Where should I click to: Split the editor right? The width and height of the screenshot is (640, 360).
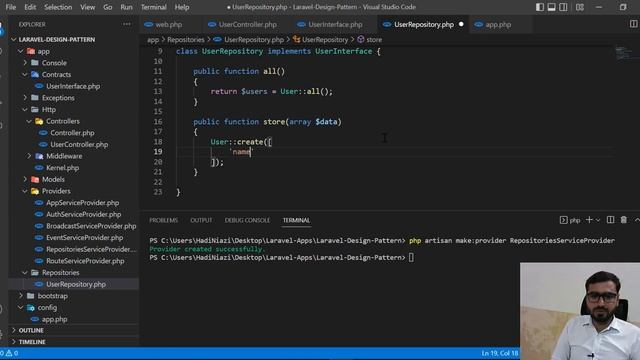point(633,24)
